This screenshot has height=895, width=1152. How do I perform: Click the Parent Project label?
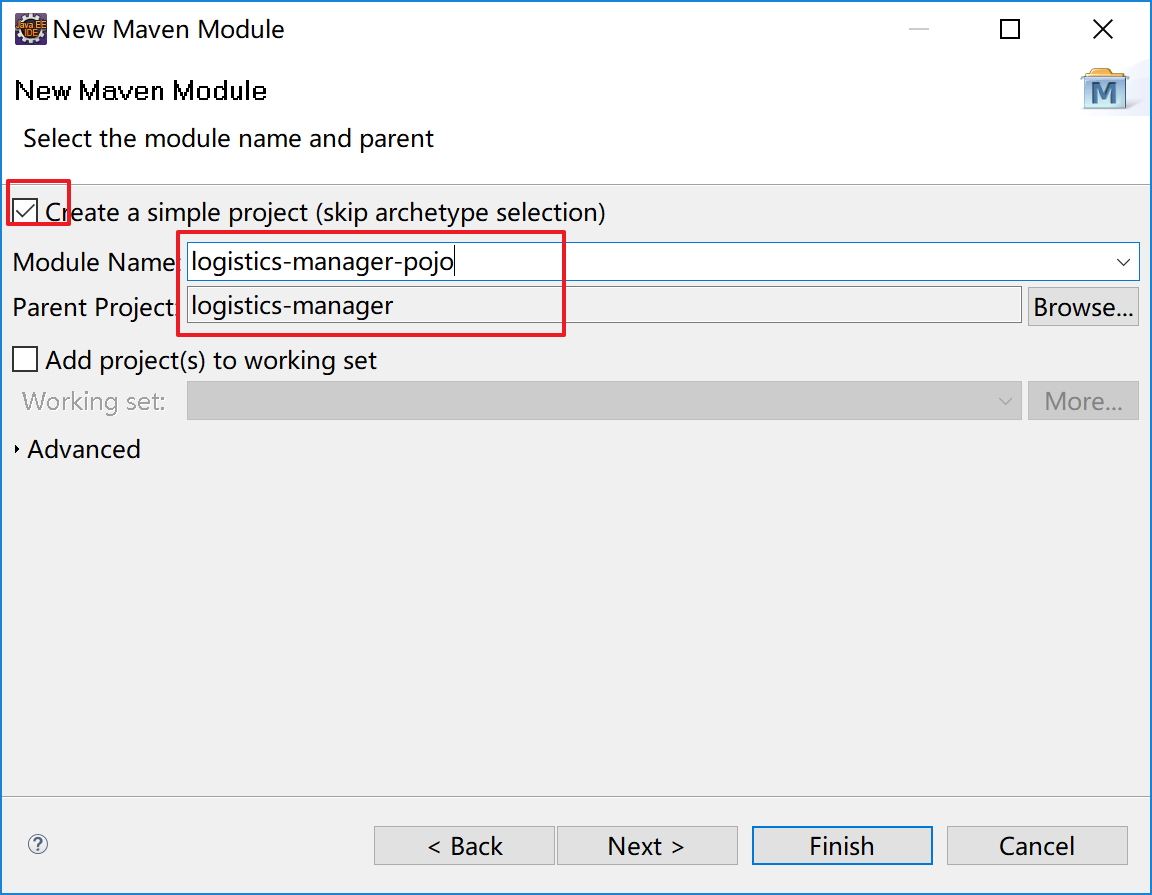[x=95, y=307]
